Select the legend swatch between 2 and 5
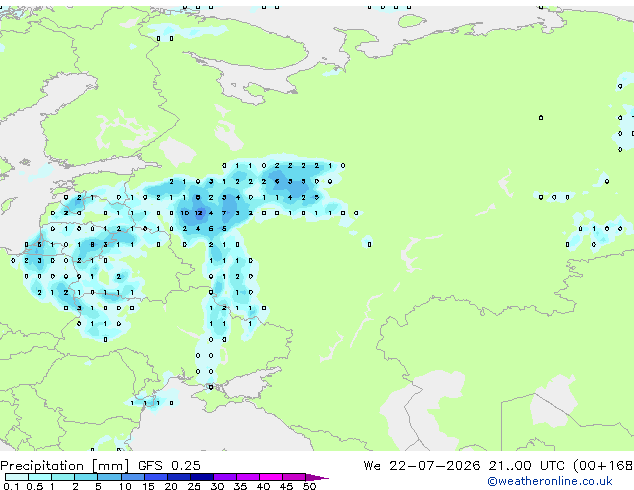The width and height of the screenshot is (634, 490). pyautogui.click(x=86, y=477)
